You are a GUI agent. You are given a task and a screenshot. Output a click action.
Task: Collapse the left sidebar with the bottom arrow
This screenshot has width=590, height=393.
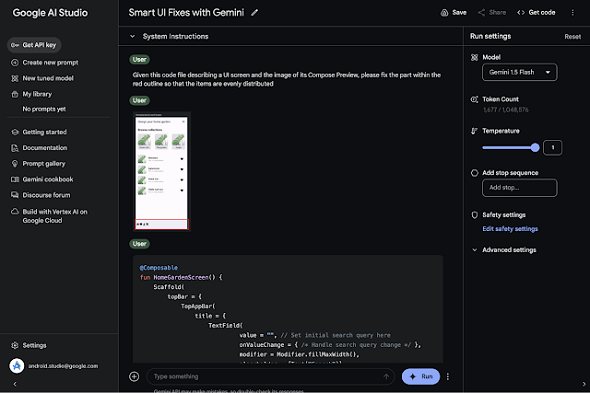(15, 384)
